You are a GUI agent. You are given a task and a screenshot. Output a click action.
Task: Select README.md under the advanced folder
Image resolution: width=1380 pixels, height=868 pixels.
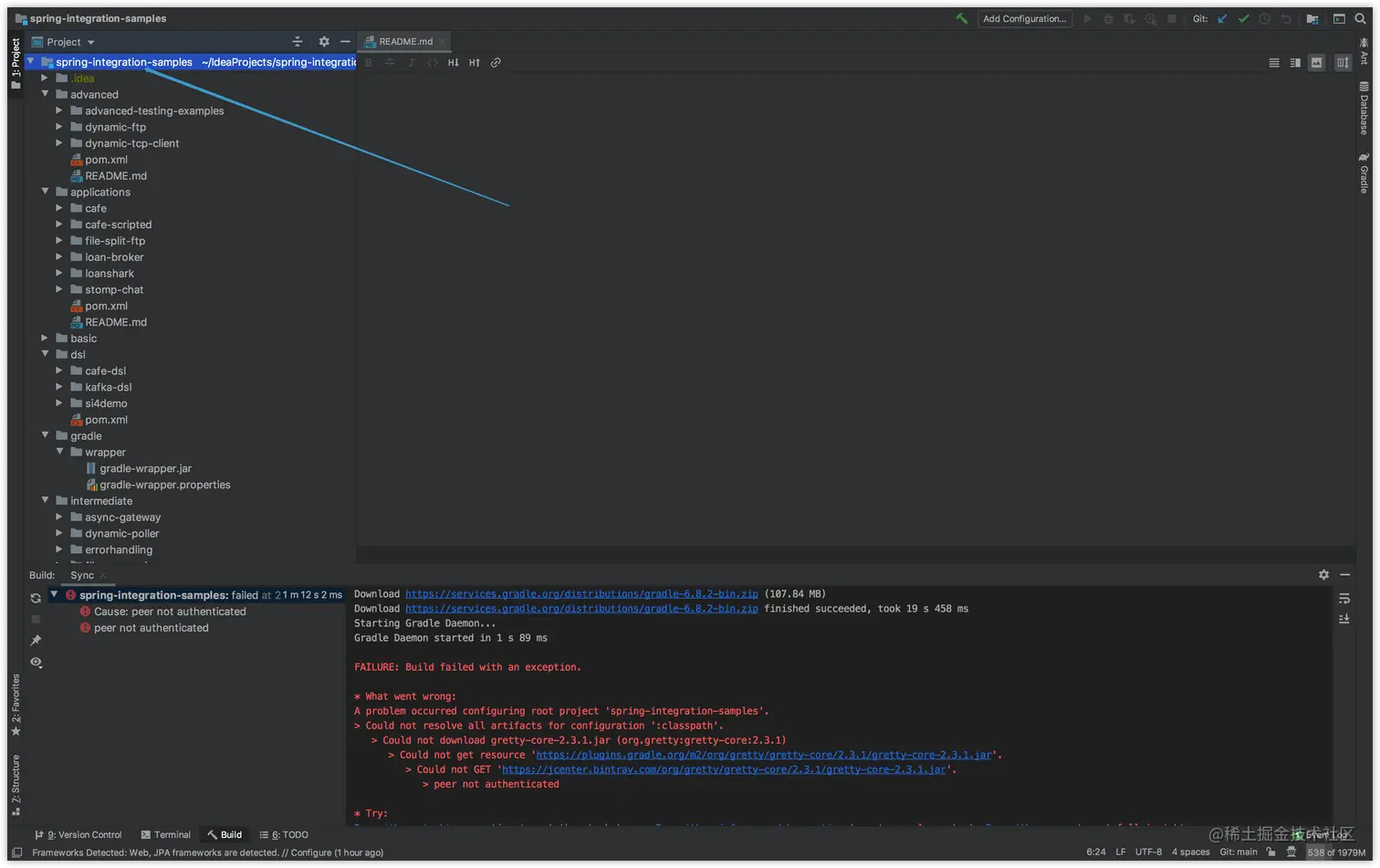coord(115,176)
